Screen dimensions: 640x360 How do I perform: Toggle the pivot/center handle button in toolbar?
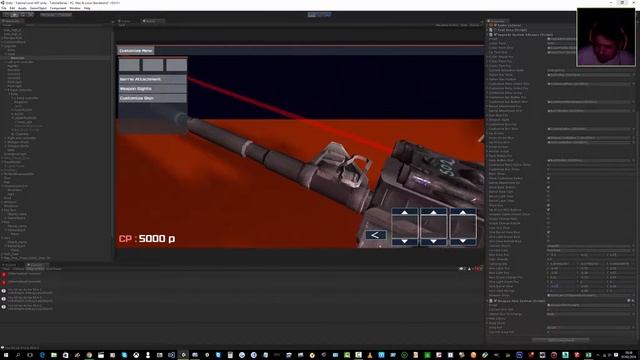(x=48, y=15)
